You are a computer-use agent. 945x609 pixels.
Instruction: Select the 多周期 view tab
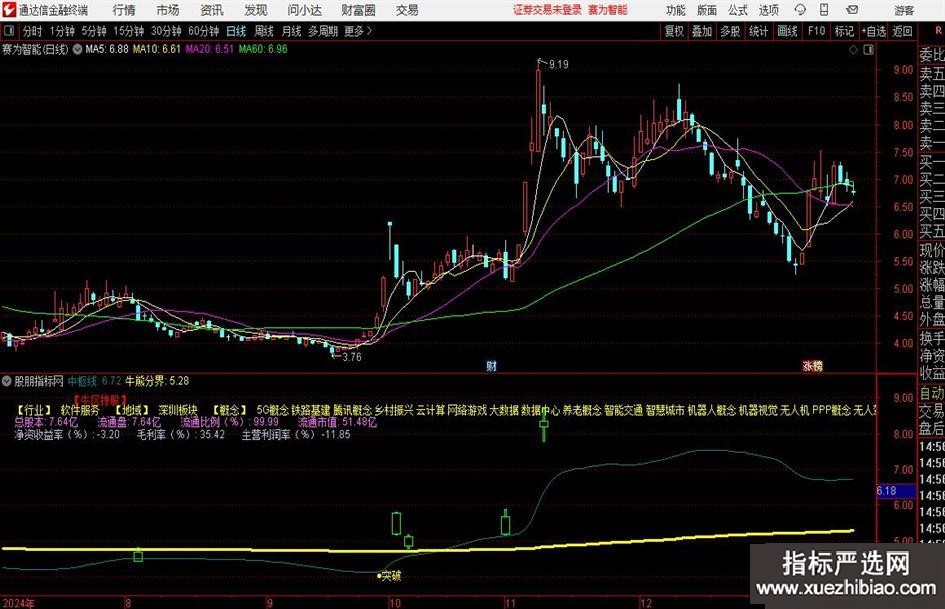[x=323, y=31]
